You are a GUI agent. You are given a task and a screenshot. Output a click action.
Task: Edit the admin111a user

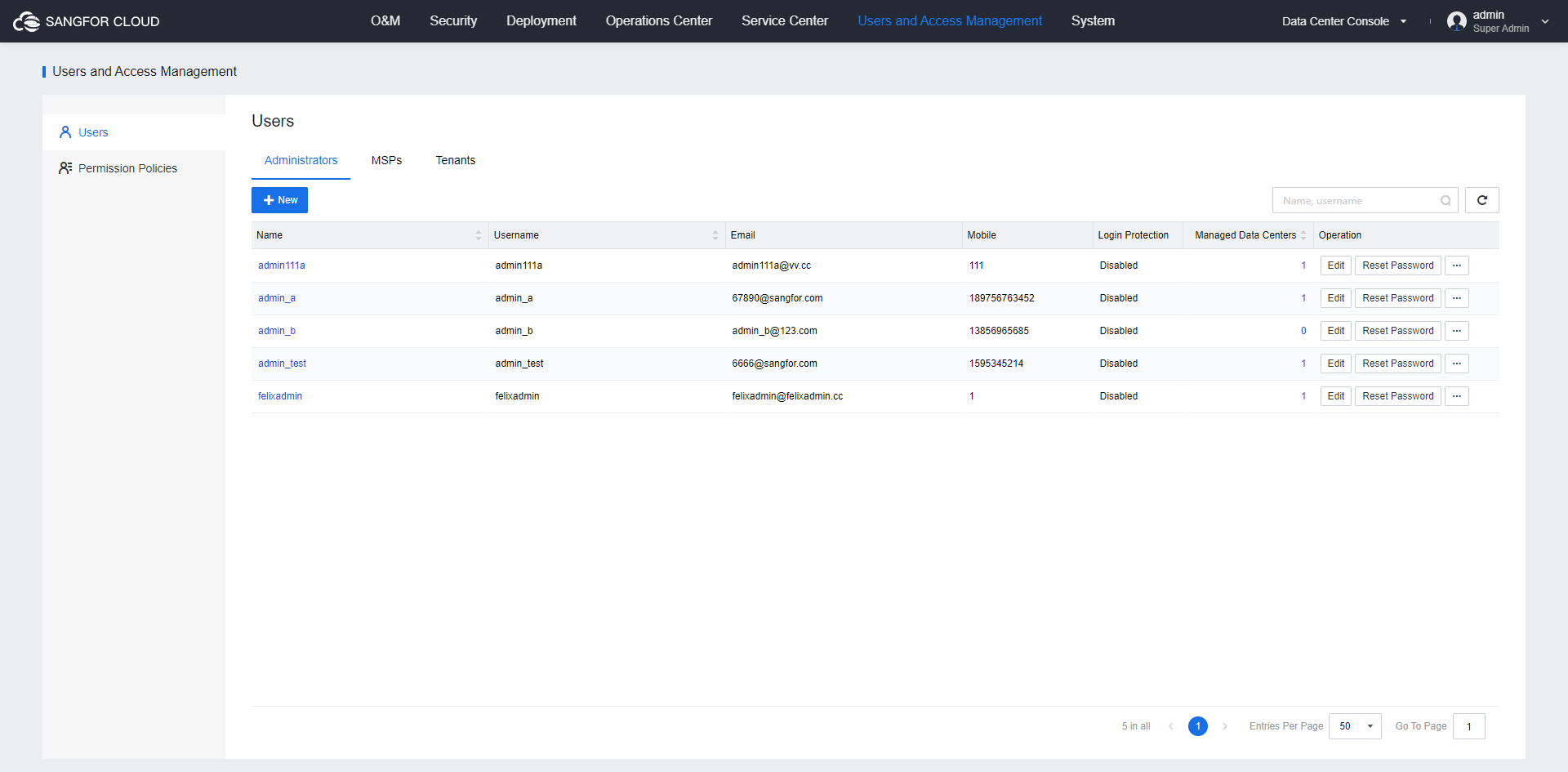coord(1336,266)
